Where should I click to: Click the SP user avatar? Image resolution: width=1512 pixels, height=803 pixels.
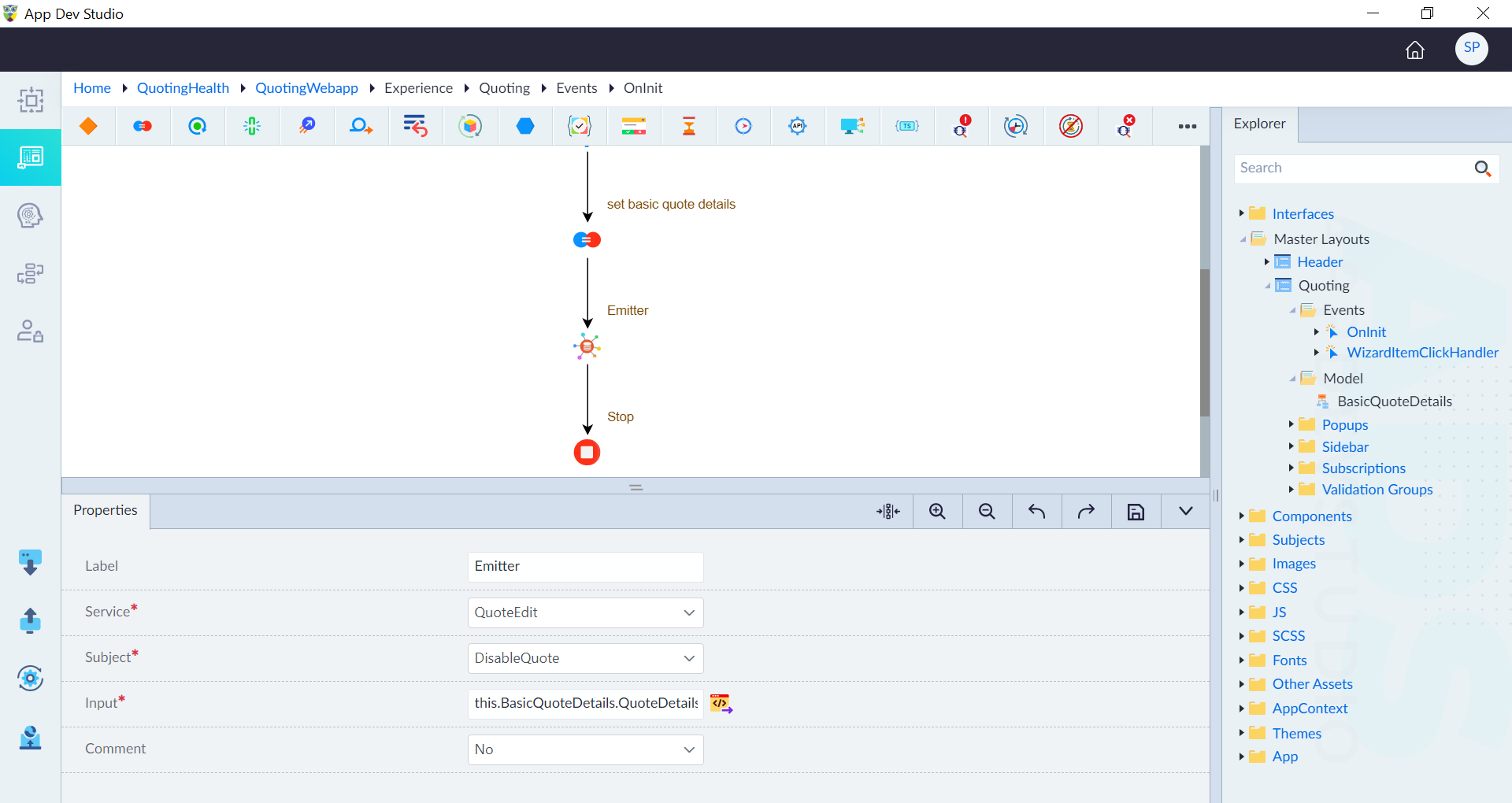point(1471,49)
